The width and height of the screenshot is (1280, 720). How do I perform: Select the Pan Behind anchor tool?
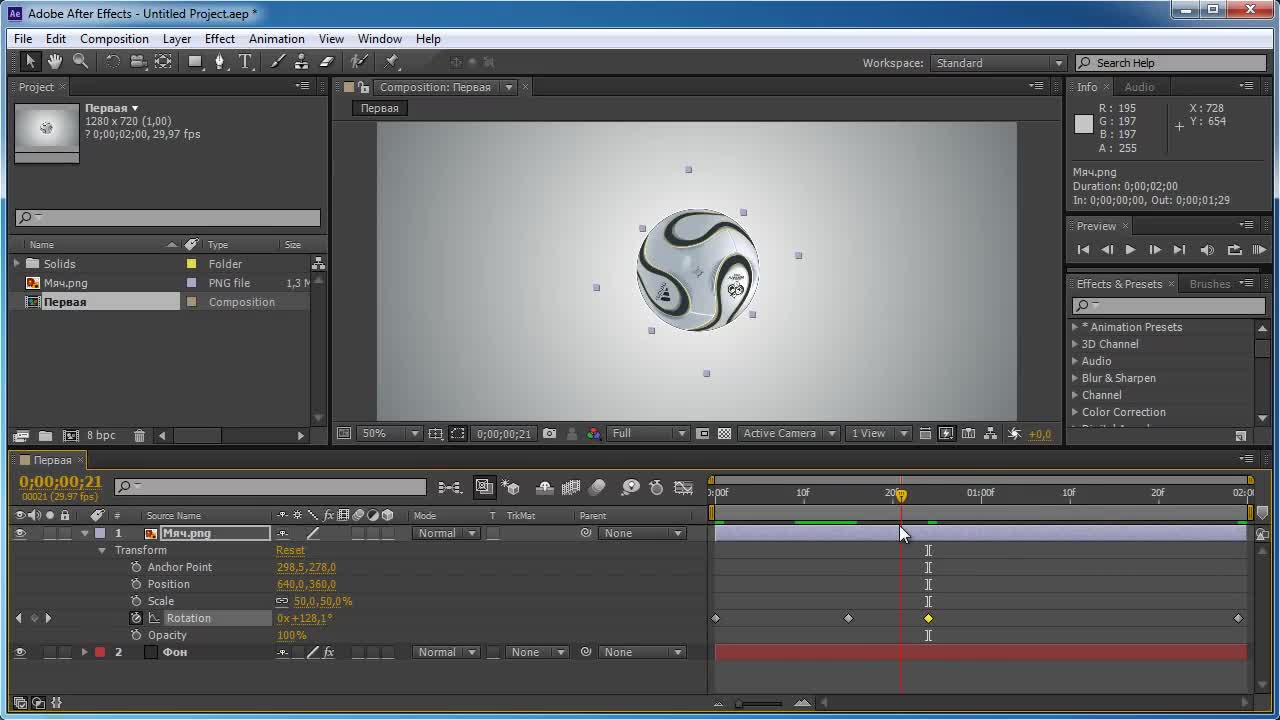tap(163, 62)
